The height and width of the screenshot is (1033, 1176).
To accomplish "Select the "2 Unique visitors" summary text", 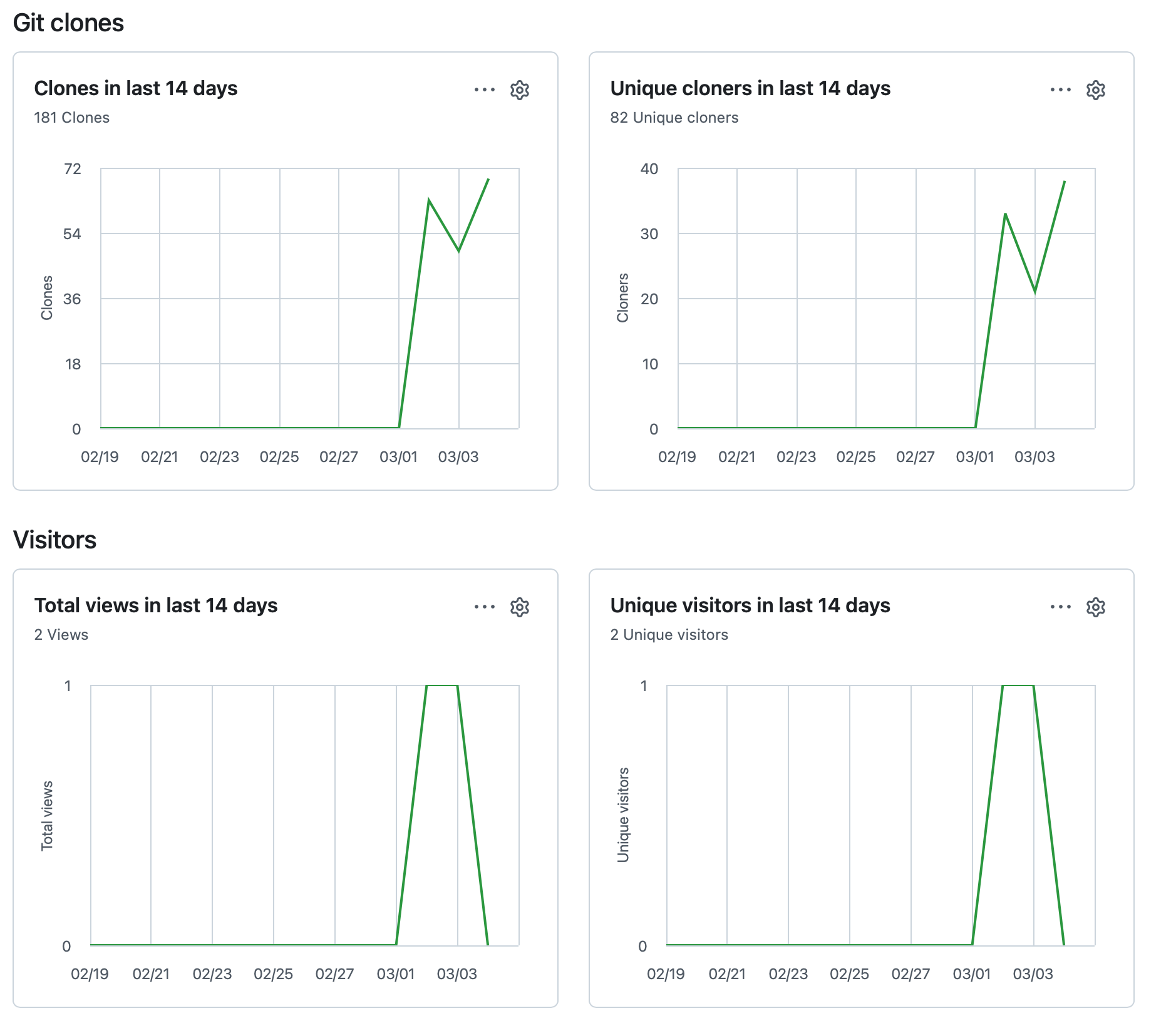I will click(x=669, y=635).
